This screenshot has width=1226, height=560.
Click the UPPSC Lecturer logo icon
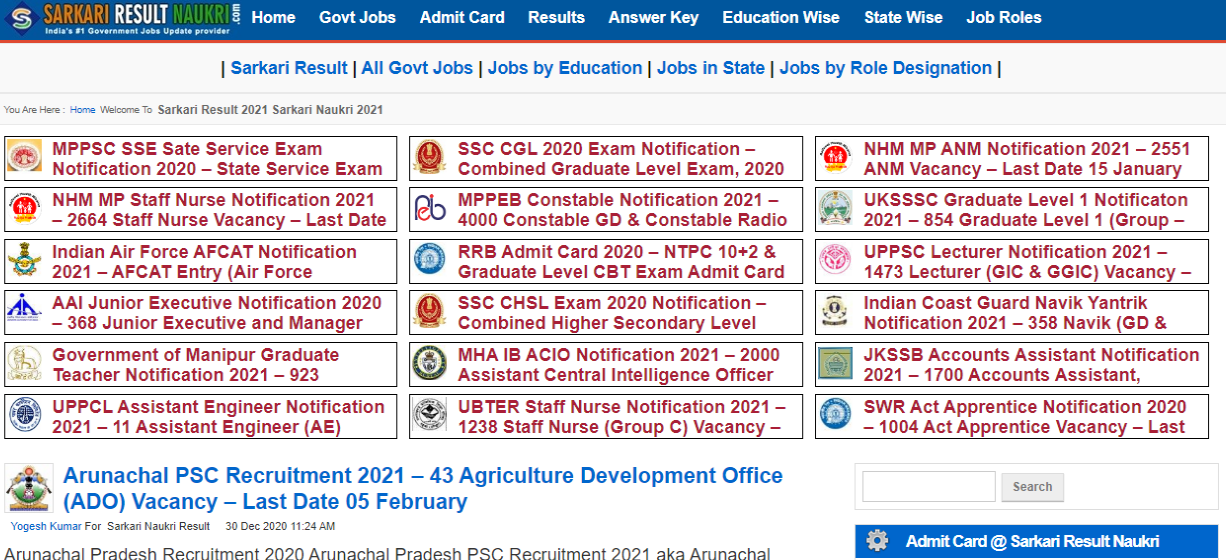836,261
